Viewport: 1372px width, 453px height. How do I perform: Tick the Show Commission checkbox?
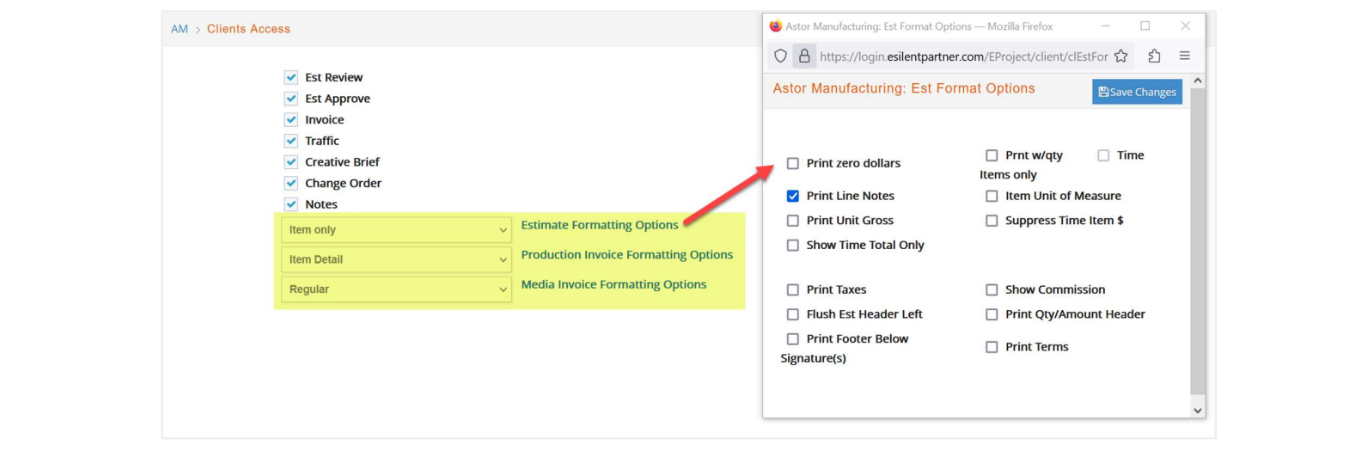[992, 290]
